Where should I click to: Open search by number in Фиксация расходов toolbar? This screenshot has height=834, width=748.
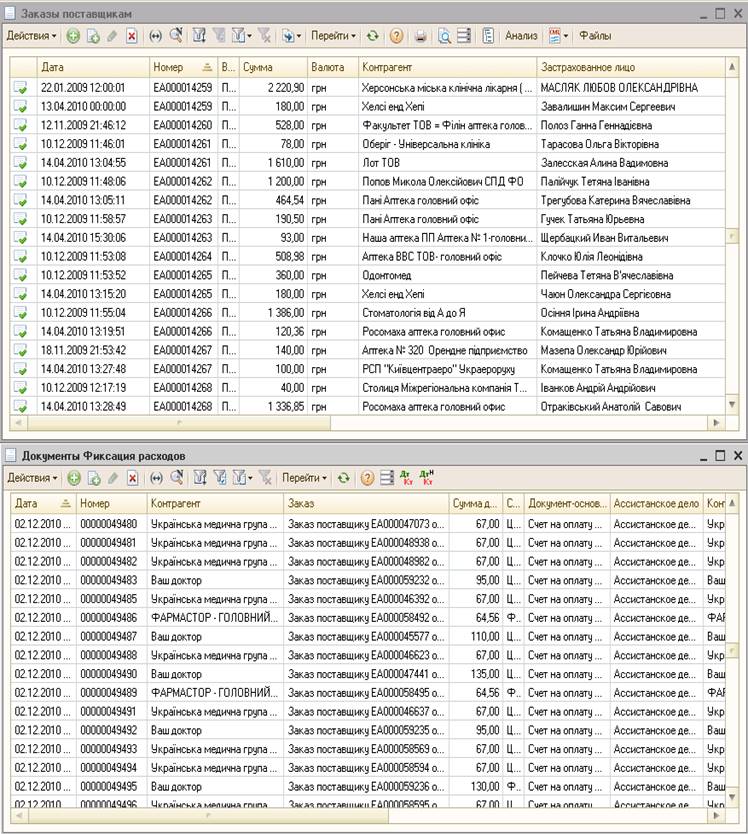(176, 478)
